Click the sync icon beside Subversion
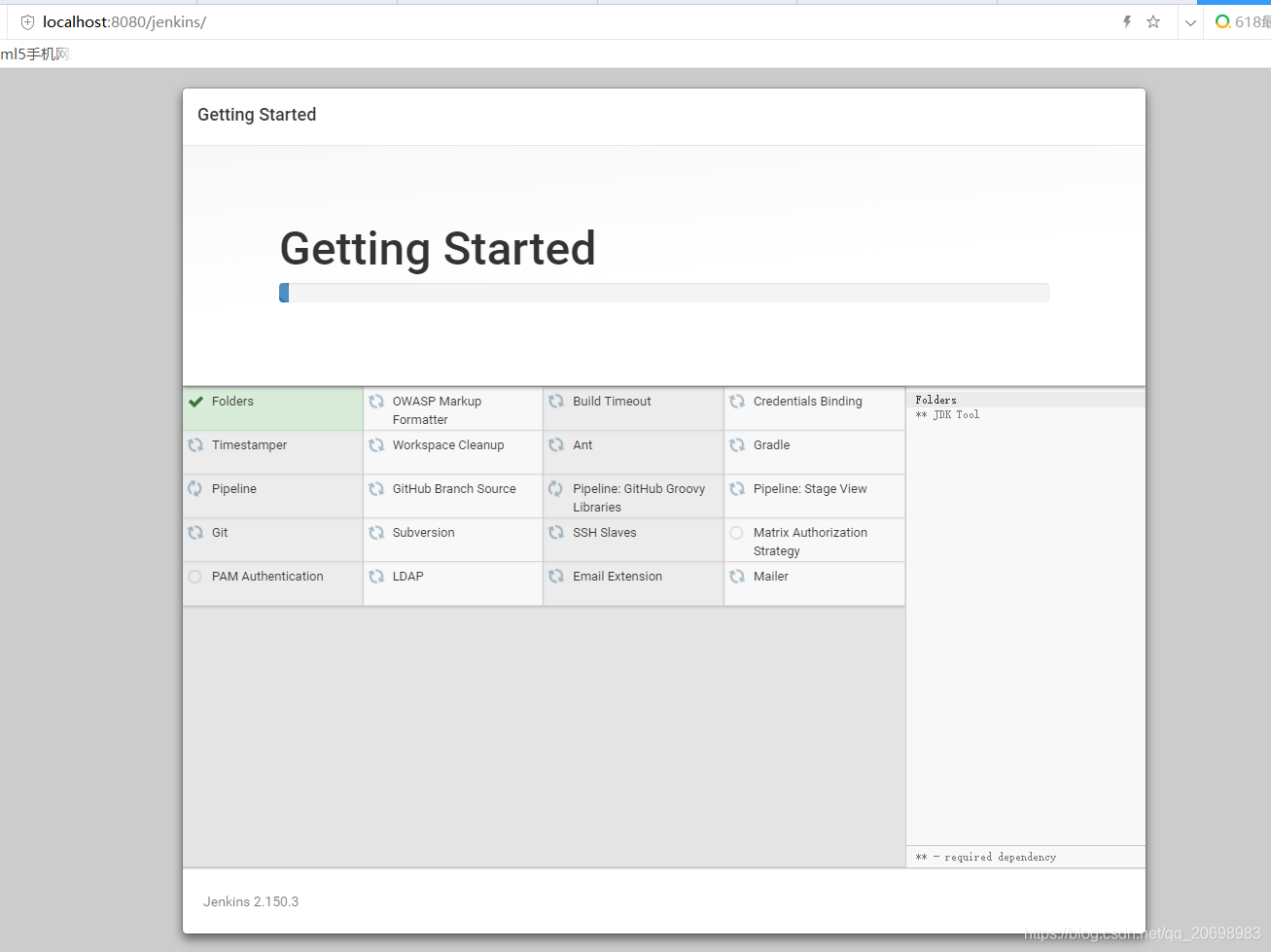The image size is (1271, 952). click(x=376, y=533)
